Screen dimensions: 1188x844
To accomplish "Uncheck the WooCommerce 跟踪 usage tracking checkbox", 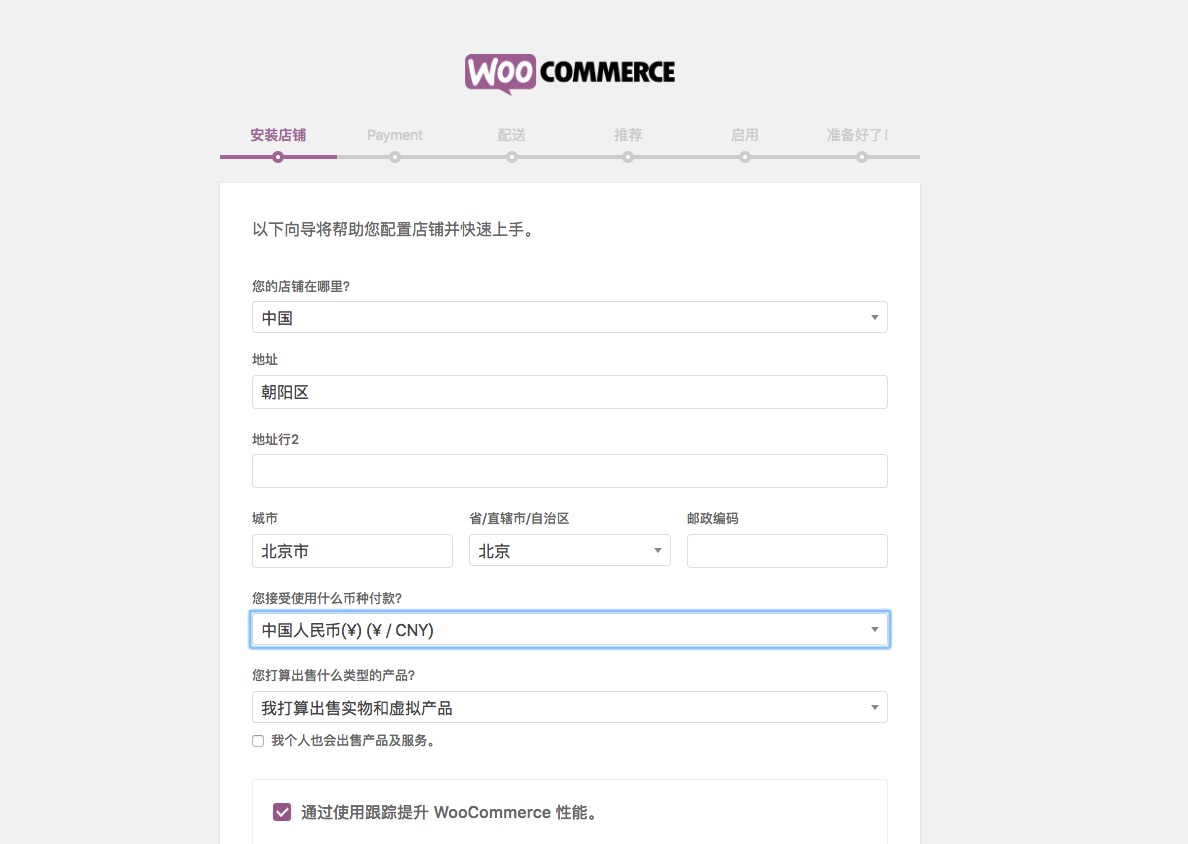I will (282, 812).
